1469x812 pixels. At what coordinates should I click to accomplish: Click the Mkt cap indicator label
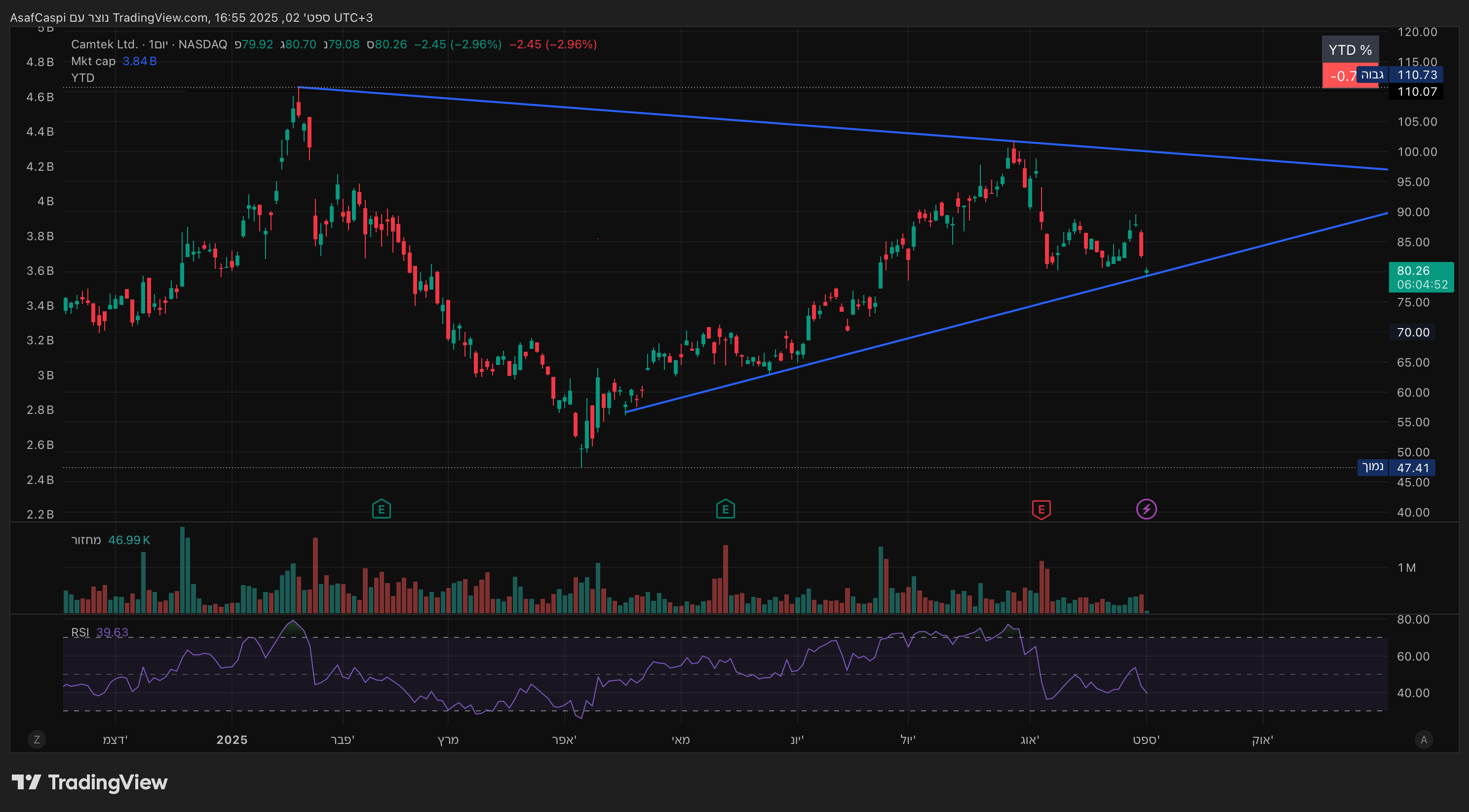(x=93, y=61)
